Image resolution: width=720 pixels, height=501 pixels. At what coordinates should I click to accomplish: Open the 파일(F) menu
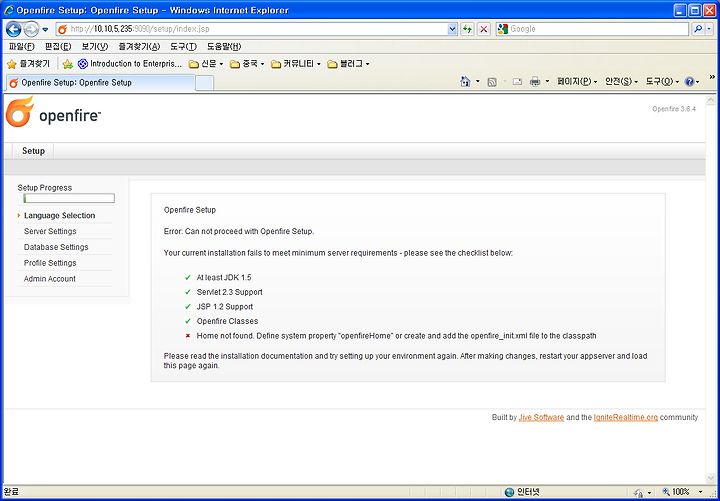click(x=22, y=46)
